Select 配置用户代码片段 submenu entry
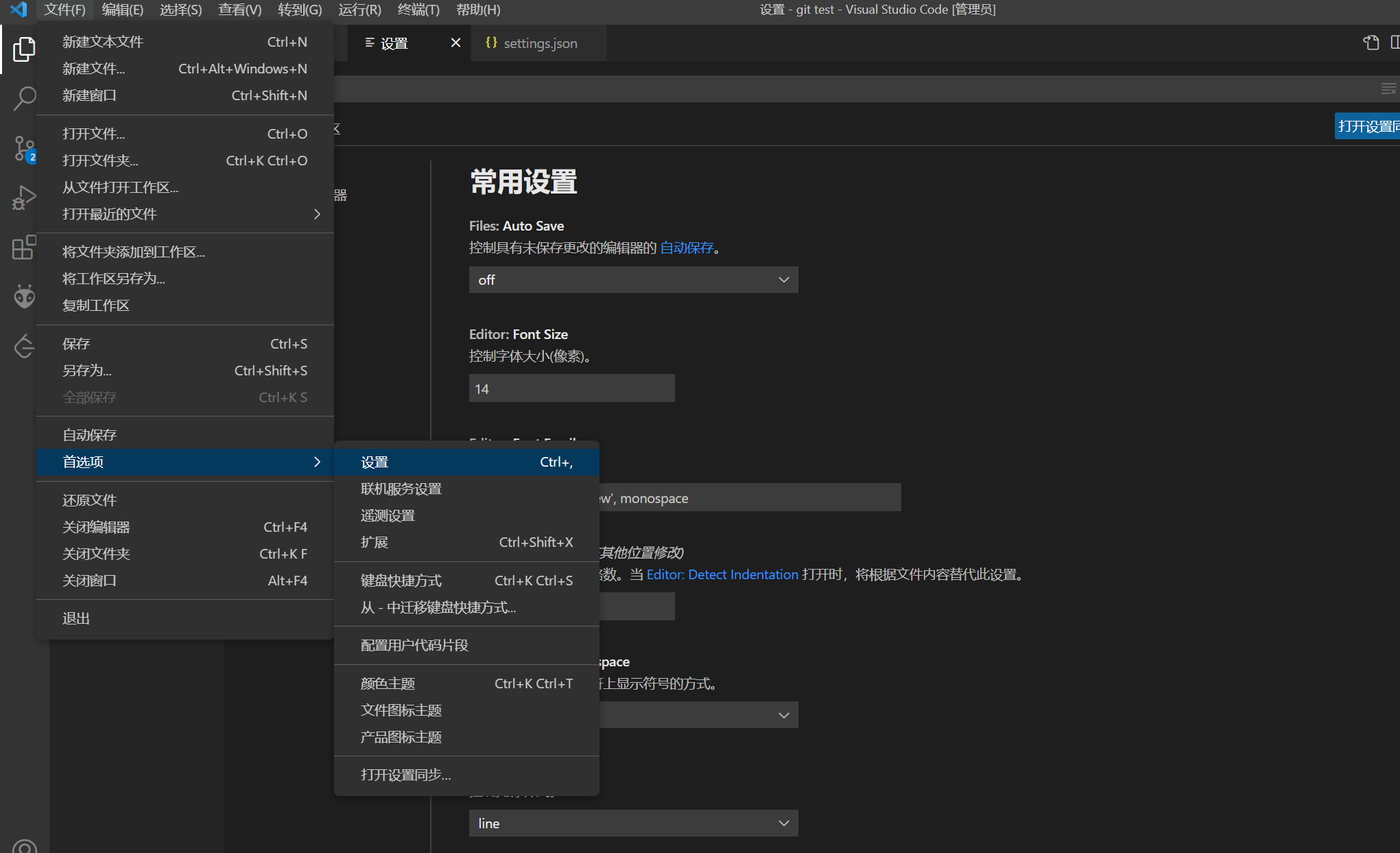 (466, 645)
